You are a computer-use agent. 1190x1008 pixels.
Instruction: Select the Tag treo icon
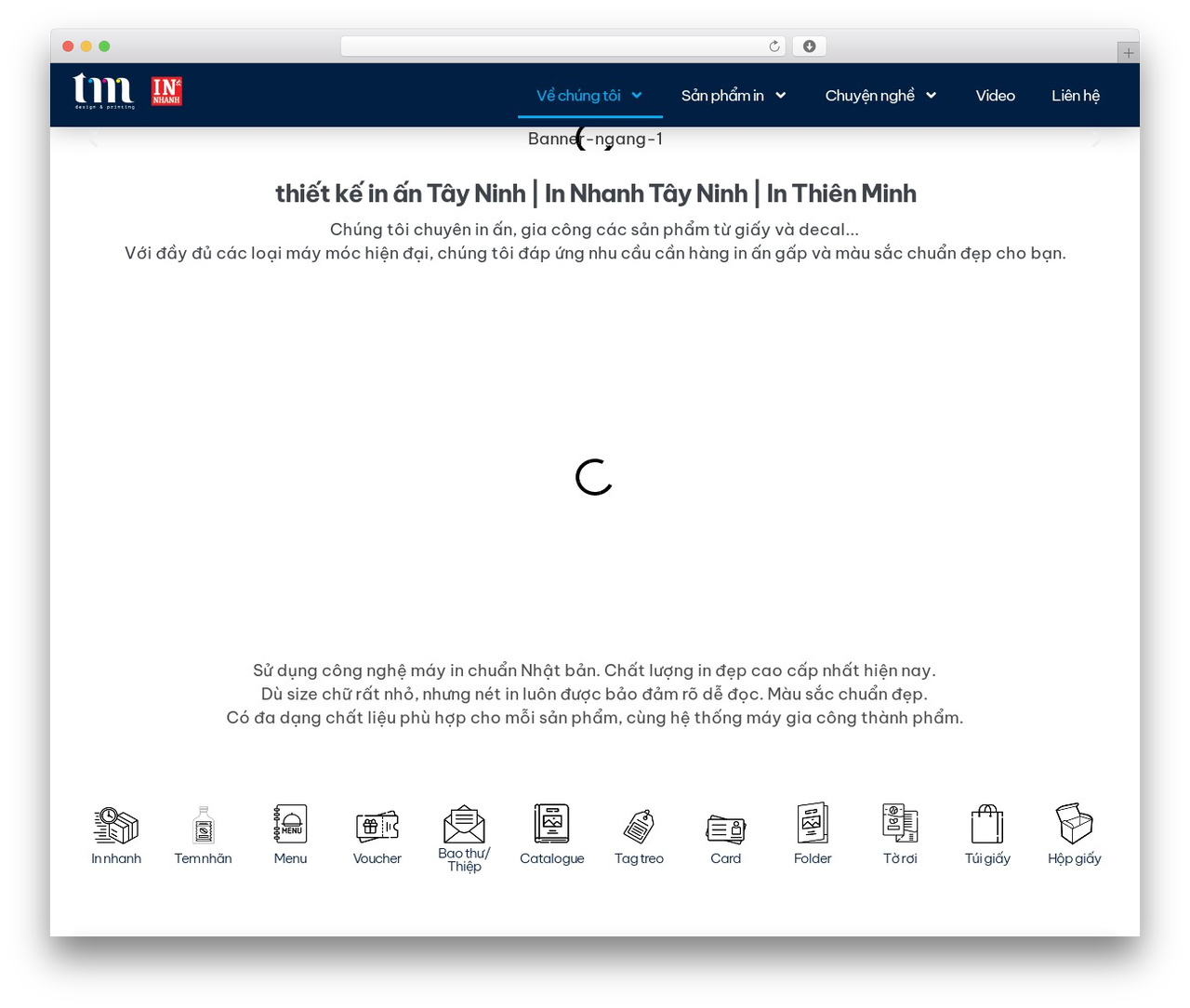pos(639,826)
